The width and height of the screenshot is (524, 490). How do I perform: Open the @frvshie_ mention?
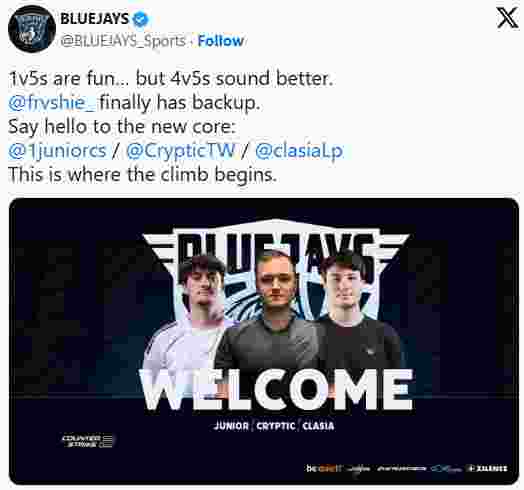pyautogui.click(x=51, y=102)
